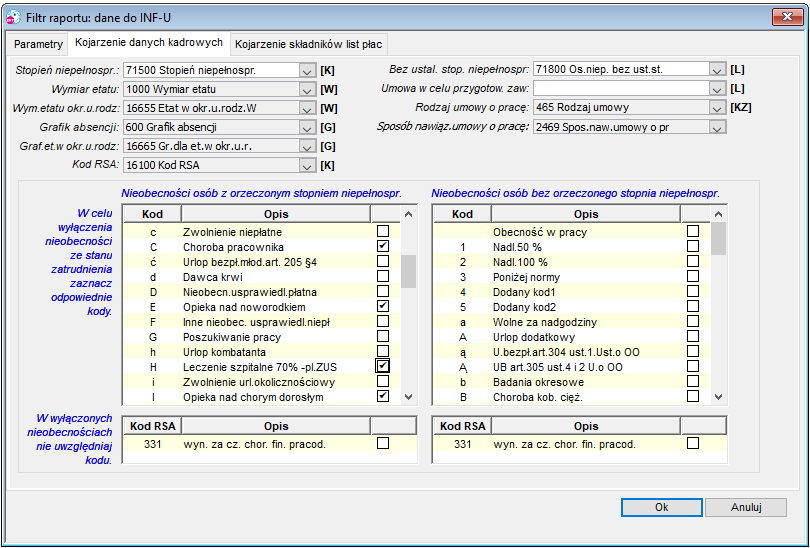Screen dimensions: 810x548
Task: Open the Rodzaj umowy o pracę dropdown
Action: click(x=717, y=108)
